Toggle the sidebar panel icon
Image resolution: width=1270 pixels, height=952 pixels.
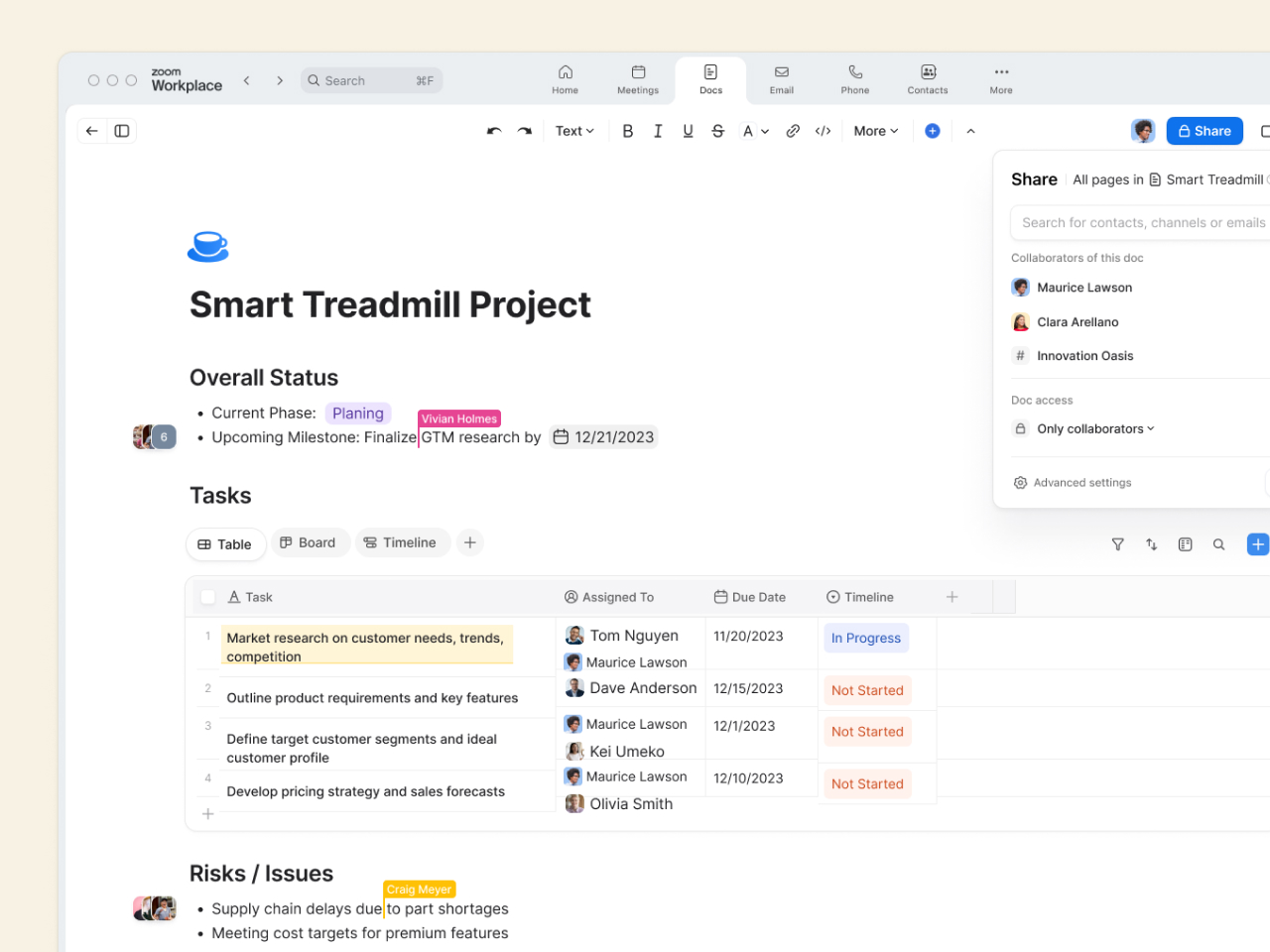point(122,131)
